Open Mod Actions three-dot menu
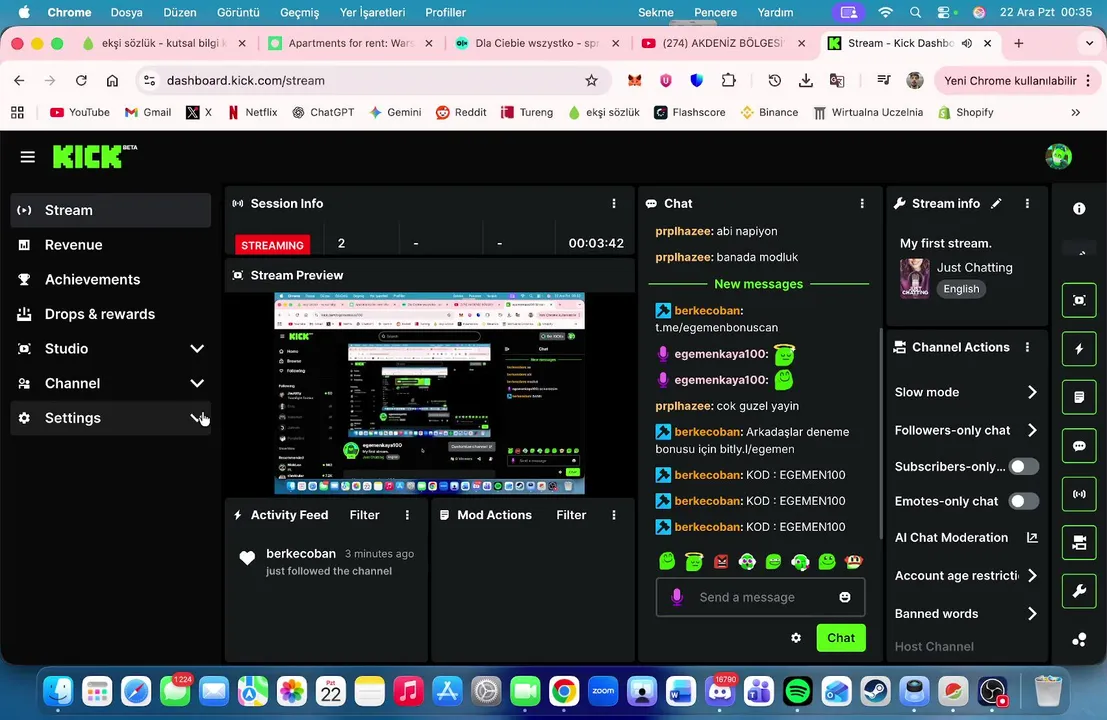1107x720 pixels. point(614,515)
